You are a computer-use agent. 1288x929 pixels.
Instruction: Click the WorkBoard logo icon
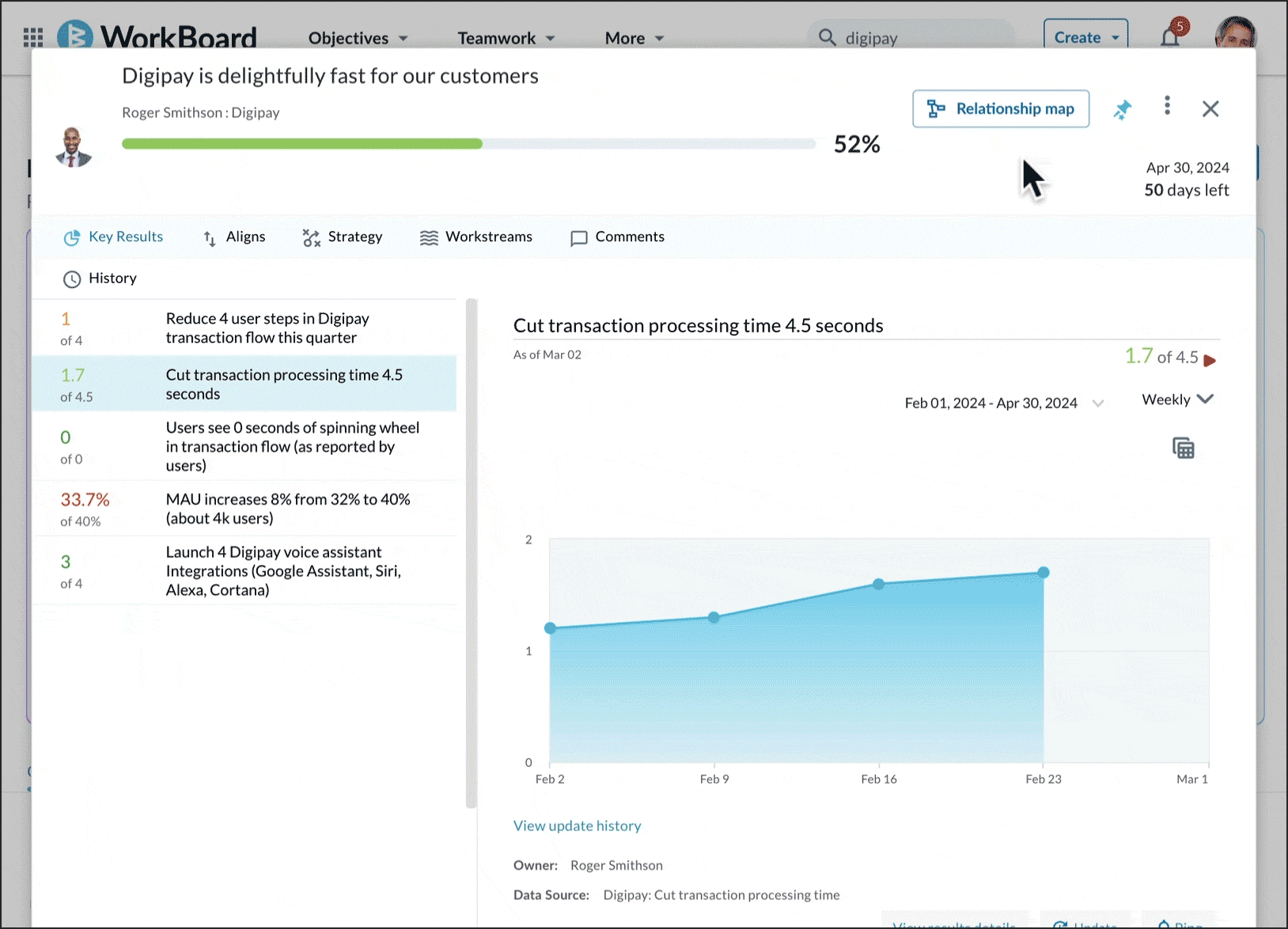(75, 36)
